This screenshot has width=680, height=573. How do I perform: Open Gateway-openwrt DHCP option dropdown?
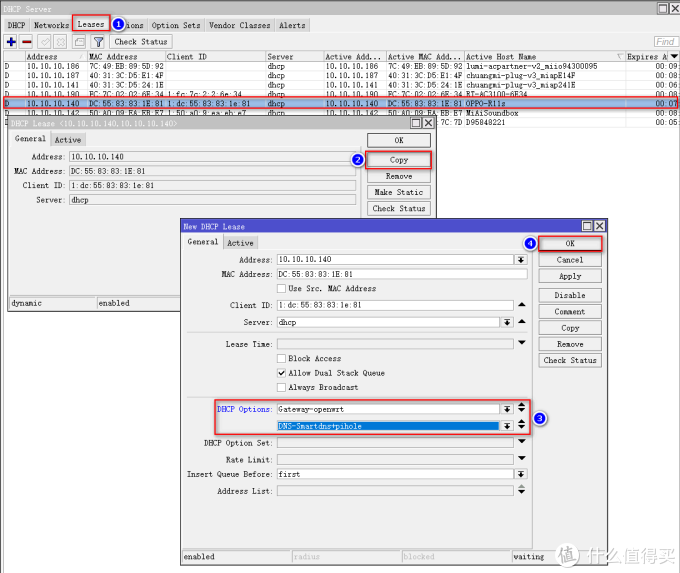coord(507,409)
